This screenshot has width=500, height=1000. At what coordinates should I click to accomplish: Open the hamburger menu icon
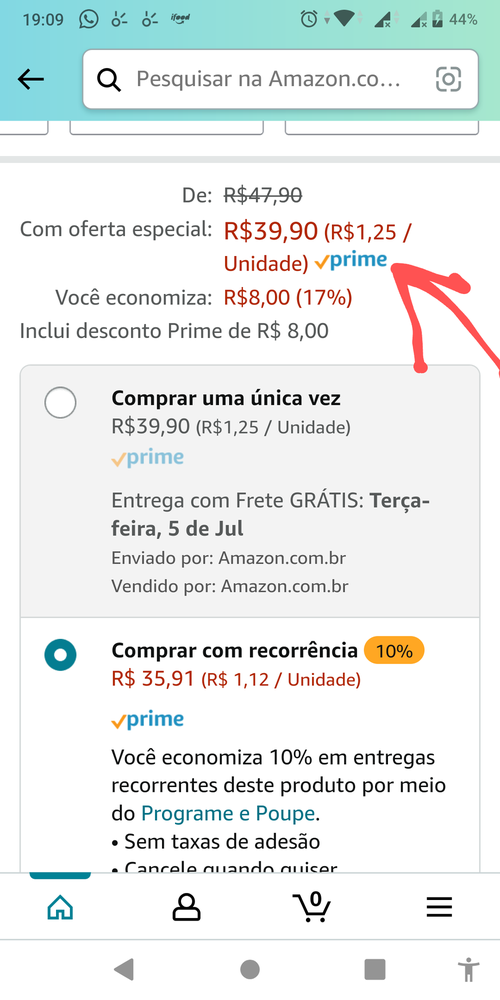439,907
